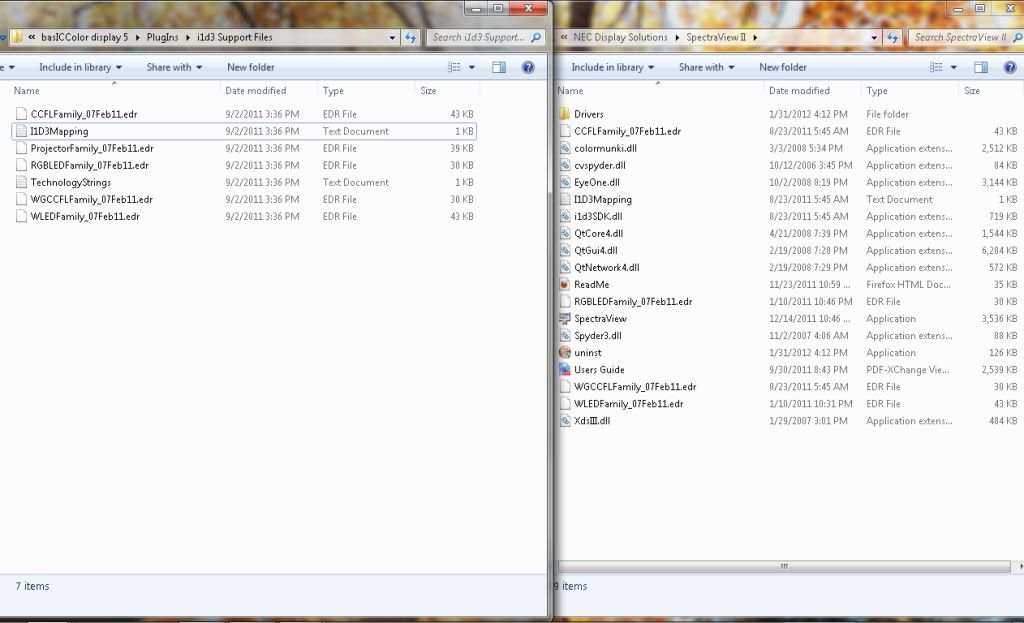Screen dimensions: 1024x623
Task: Open Share with menu in SpectraView II window
Action: coord(707,67)
